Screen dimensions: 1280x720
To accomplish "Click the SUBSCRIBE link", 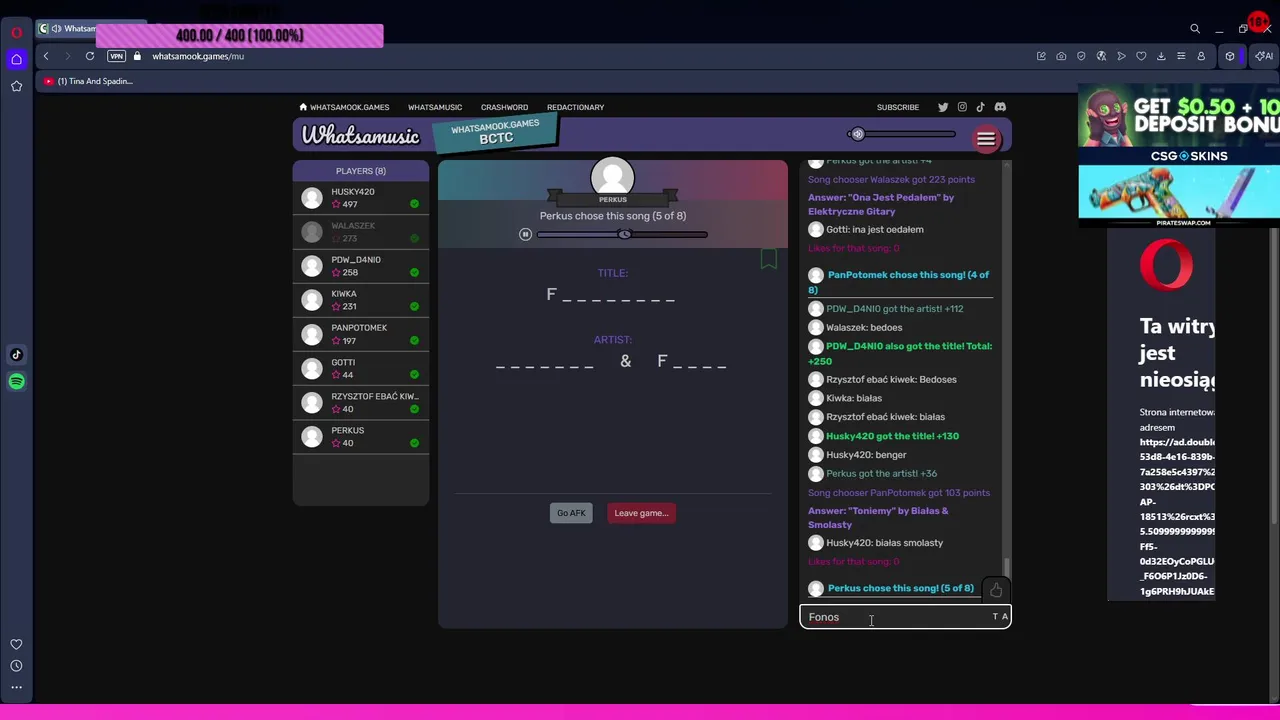I will (898, 107).
